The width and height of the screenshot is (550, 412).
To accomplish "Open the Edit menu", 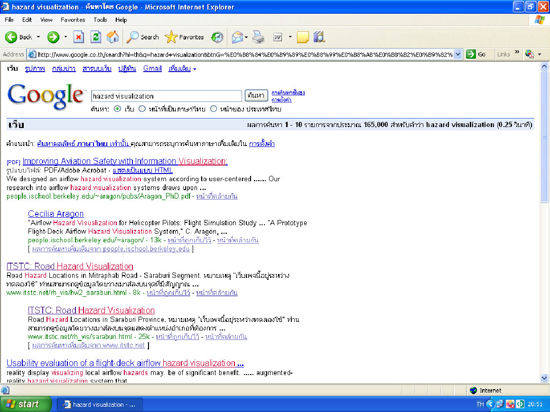I will click(x=27, y=20).
